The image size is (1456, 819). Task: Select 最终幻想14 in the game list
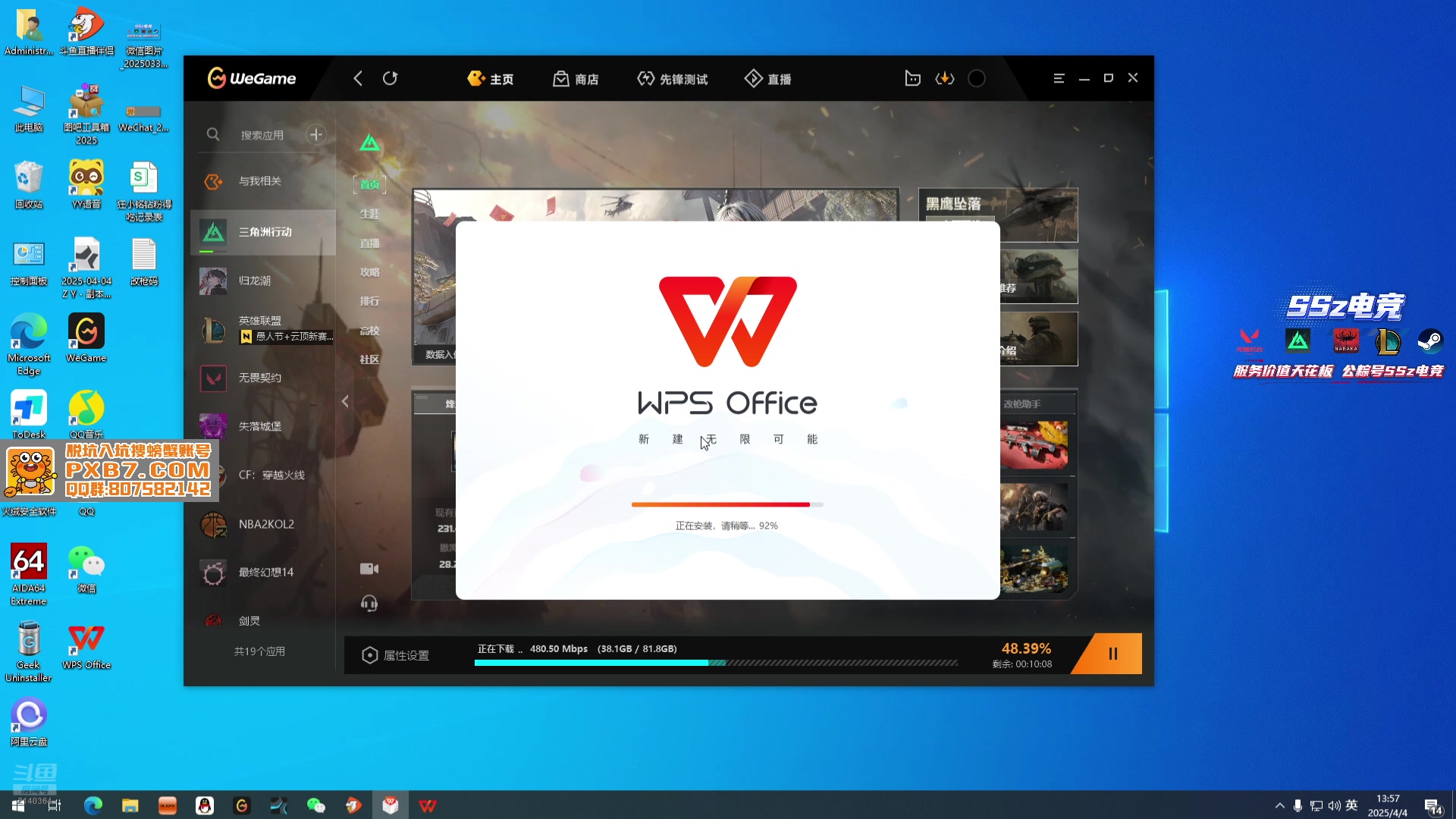[x=263, y=573]
